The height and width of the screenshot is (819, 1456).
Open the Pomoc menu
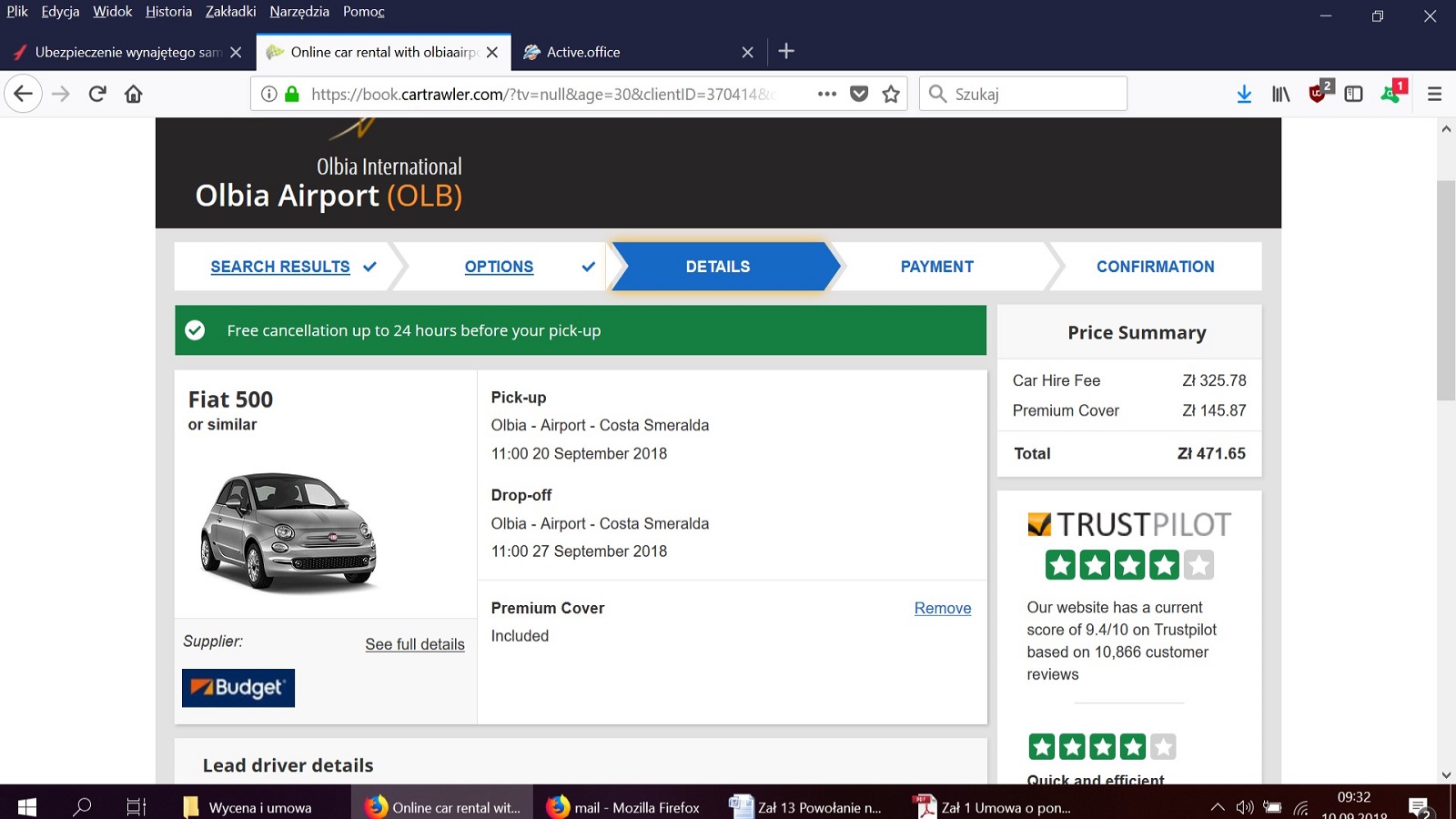tap(364, 12)
